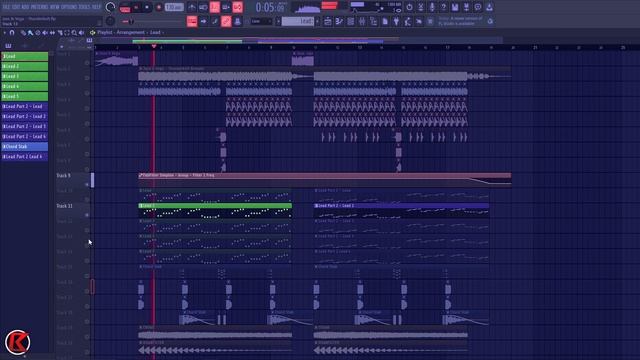640x360 pixels.
Task: Open the playlist options menu arrow
Action: pyautogui.click(x=4, y=33)
